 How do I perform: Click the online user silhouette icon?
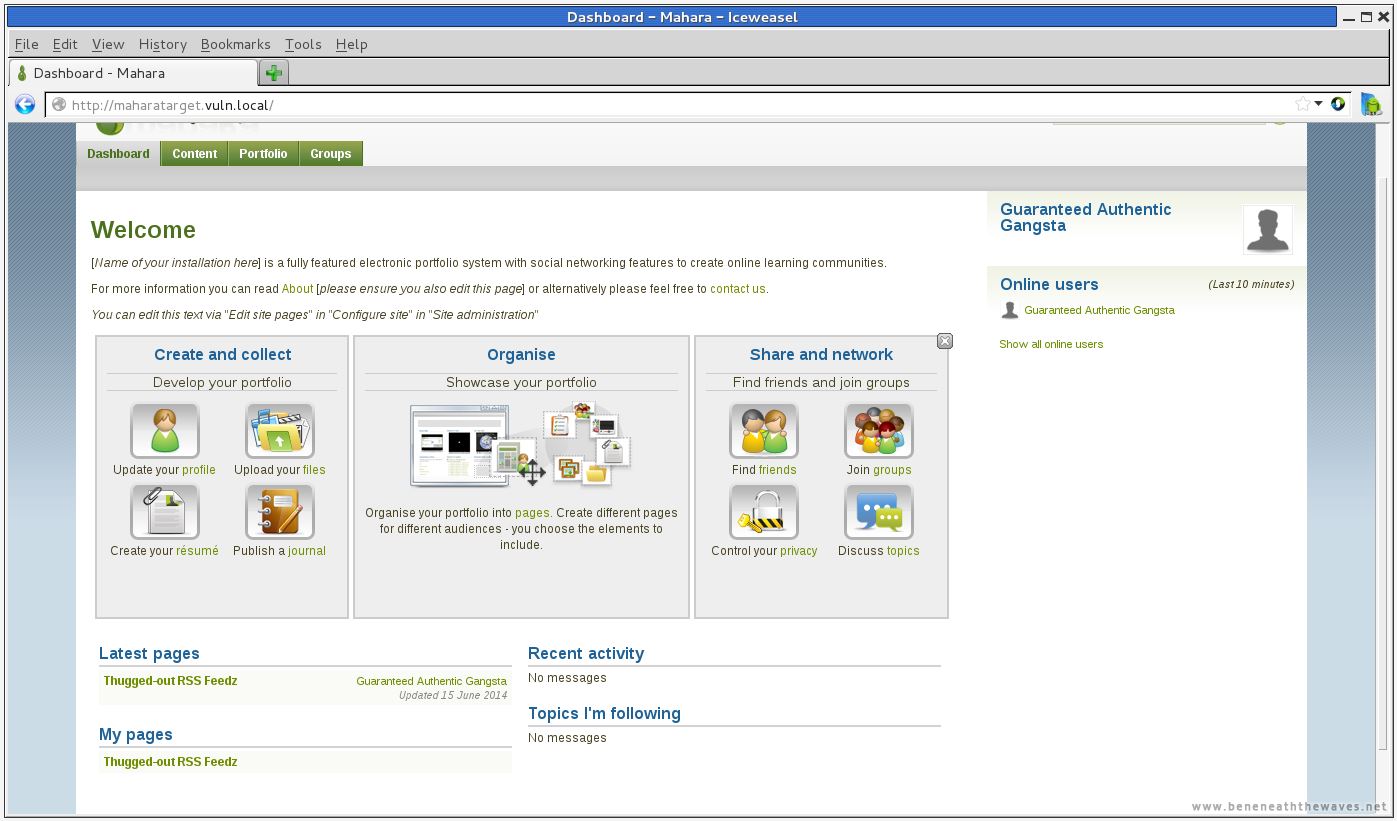click(x=1010, y=310)
